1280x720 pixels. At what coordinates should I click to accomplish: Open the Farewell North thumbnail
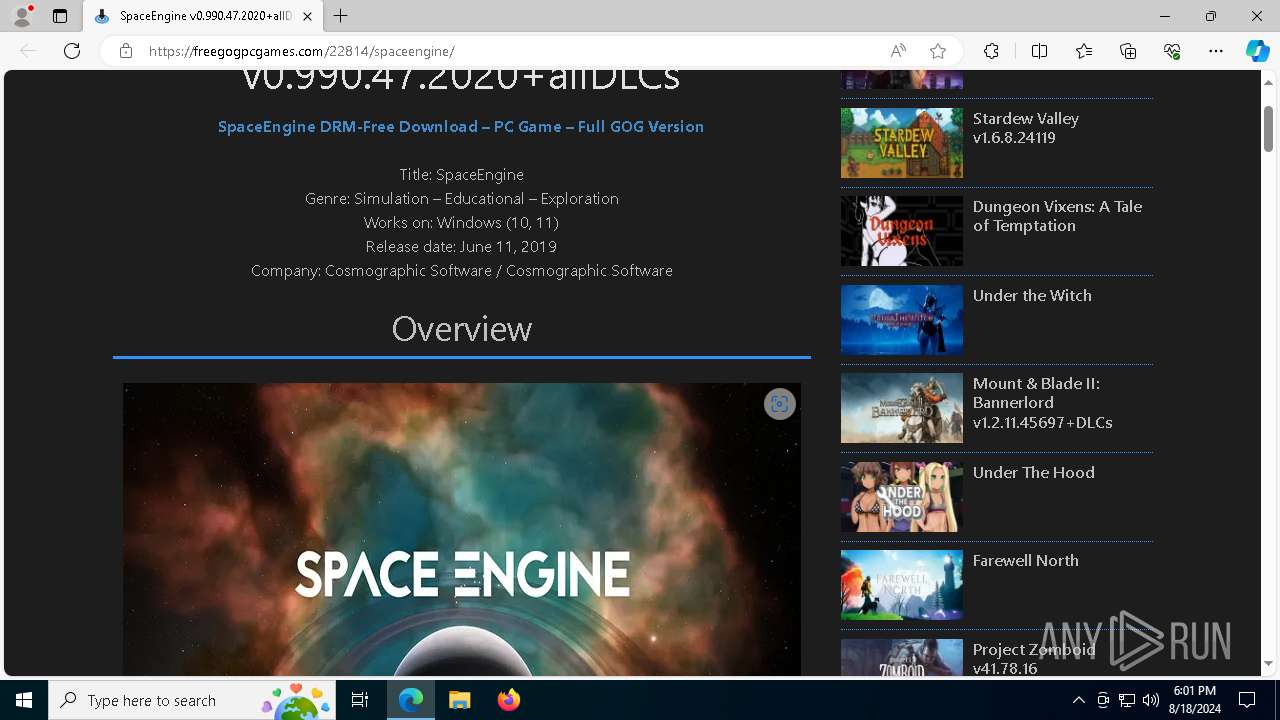(x=902, y=585)
